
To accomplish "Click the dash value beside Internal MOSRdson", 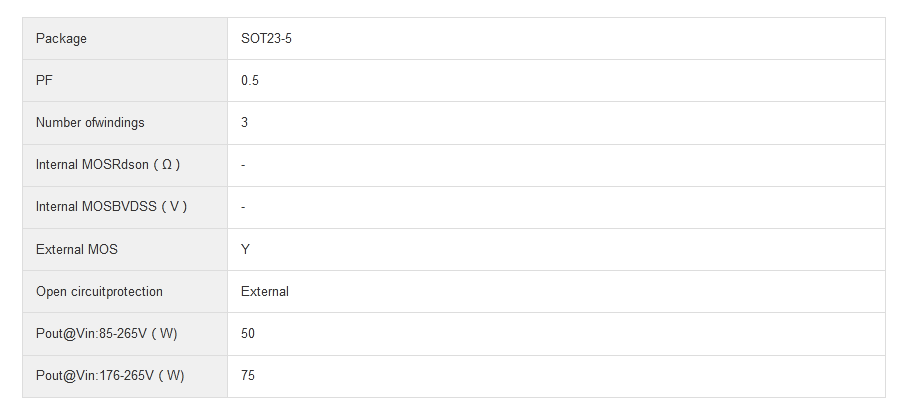I will (x=243, y=165).
